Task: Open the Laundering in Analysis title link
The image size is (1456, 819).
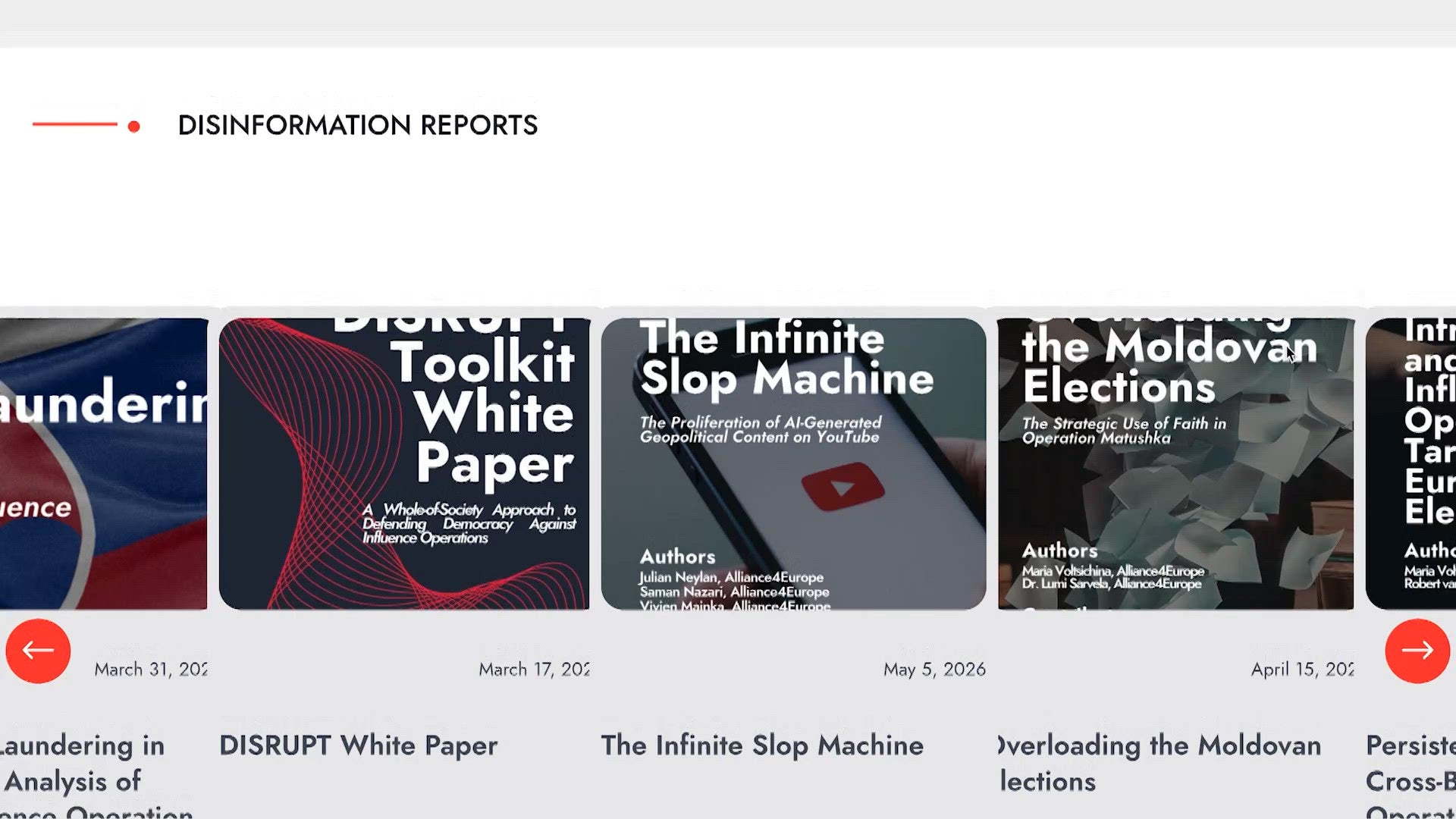Action: pos(96,775)
